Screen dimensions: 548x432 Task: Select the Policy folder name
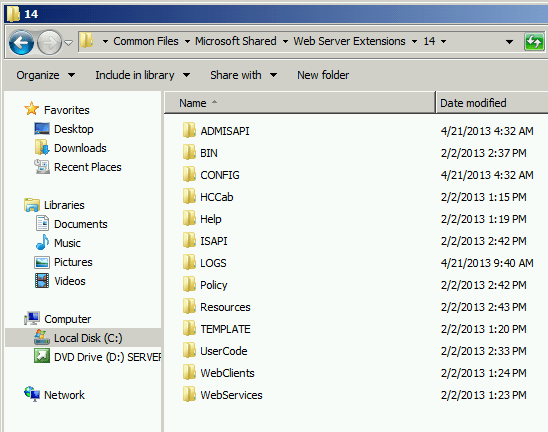214,285
